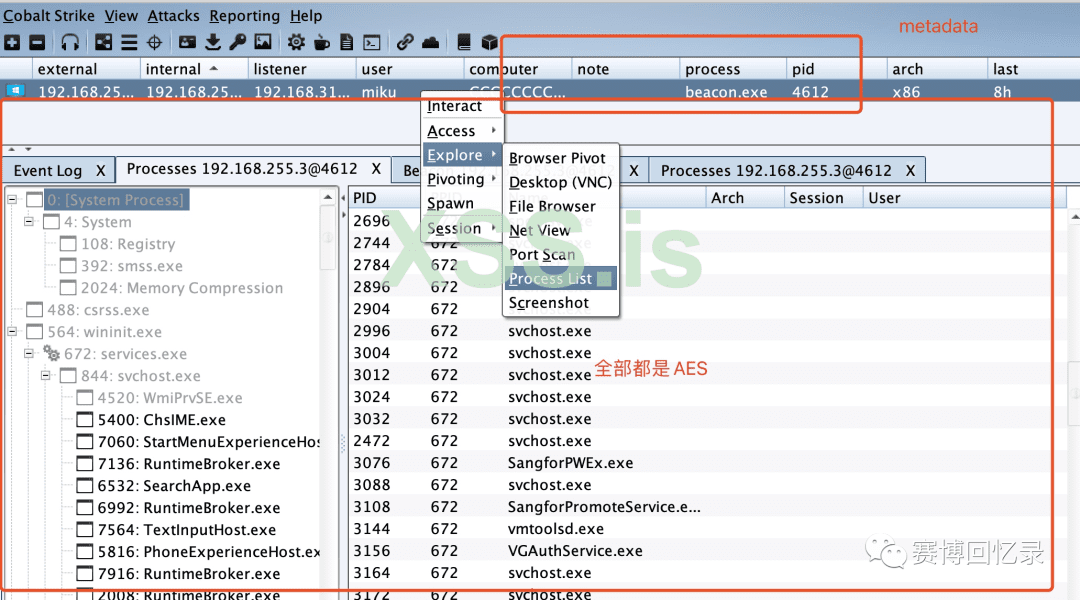Show the targets view crosshair icon
The image size is (1080, 600).
(154, 43)
